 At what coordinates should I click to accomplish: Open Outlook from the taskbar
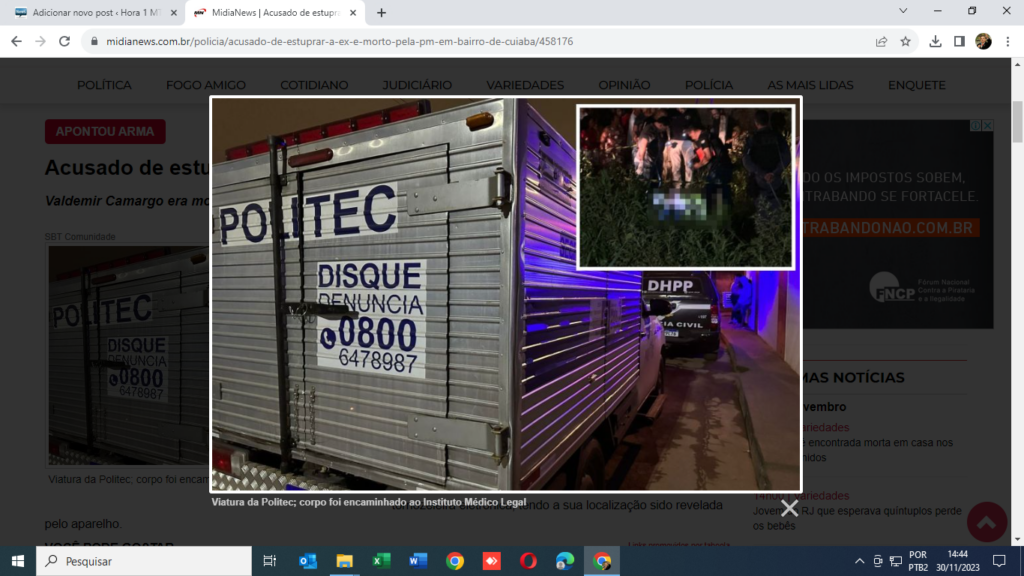(308, 561)
